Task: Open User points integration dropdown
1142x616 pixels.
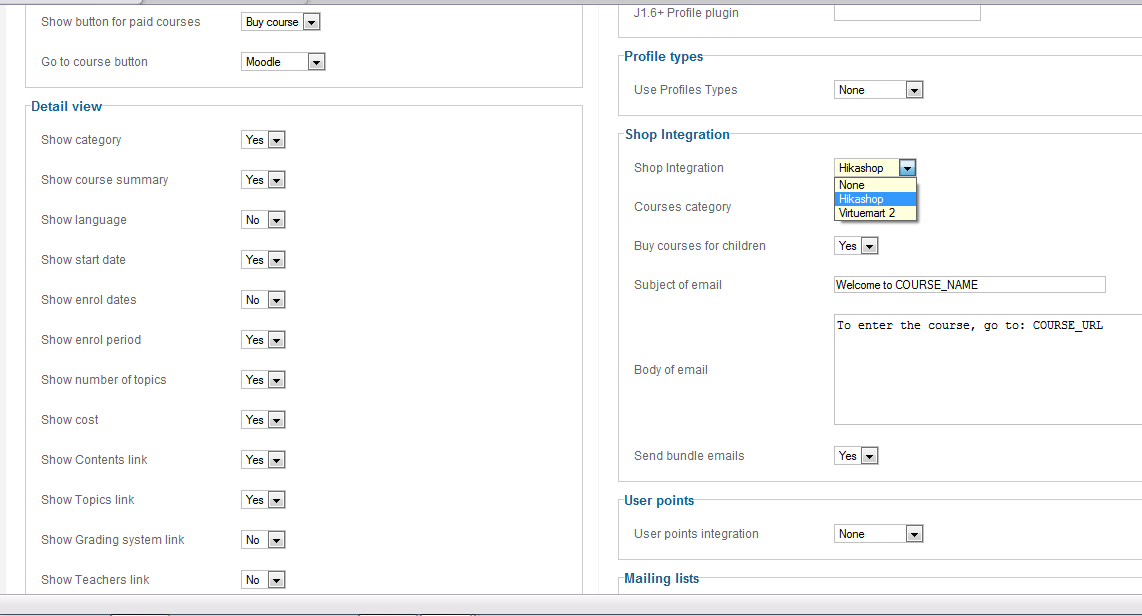Action: point(878,534)
